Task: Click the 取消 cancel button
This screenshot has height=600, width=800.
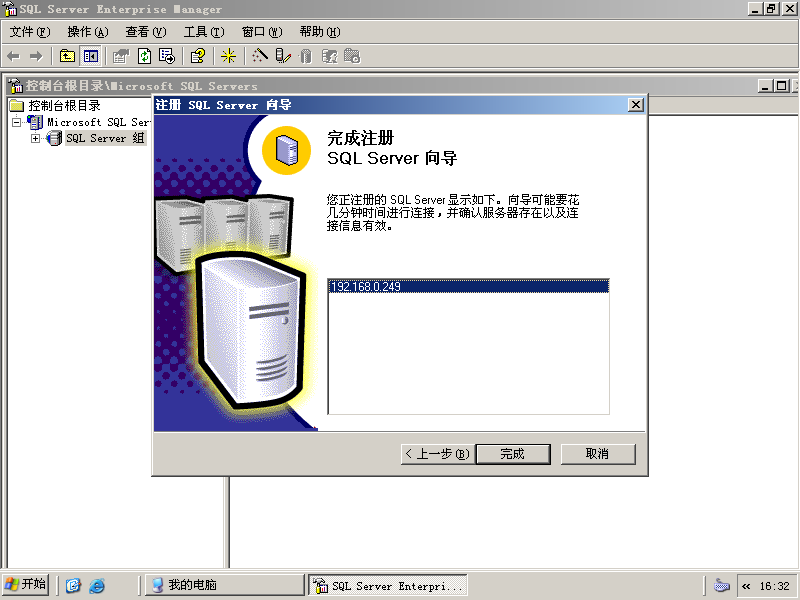Action: point(598,454)
